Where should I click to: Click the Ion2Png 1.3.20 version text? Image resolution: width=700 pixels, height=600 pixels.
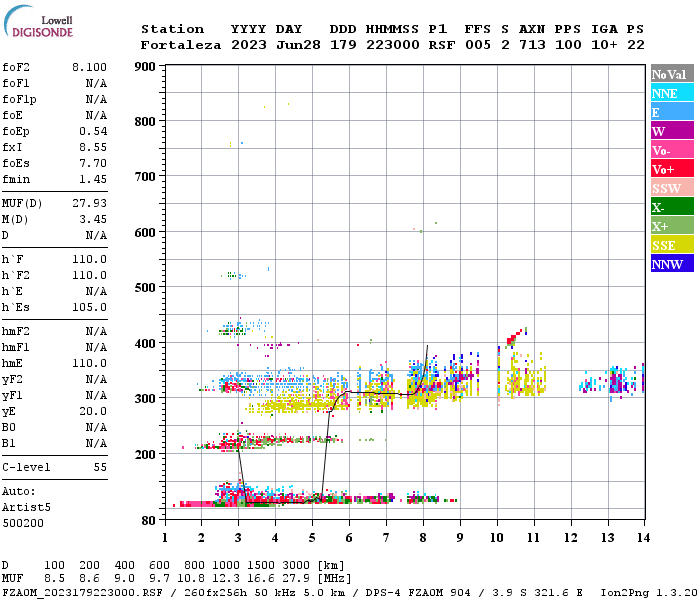[649, 593]
